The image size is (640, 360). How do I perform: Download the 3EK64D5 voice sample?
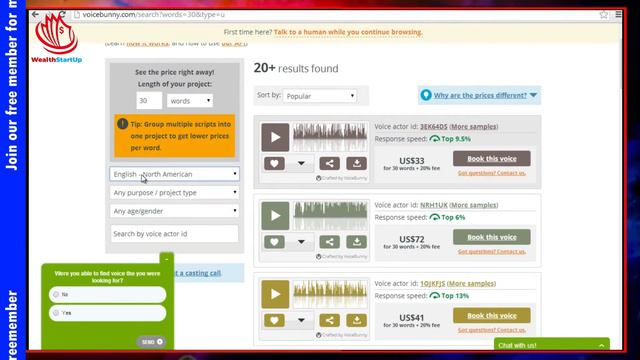(x=357, y=164)
